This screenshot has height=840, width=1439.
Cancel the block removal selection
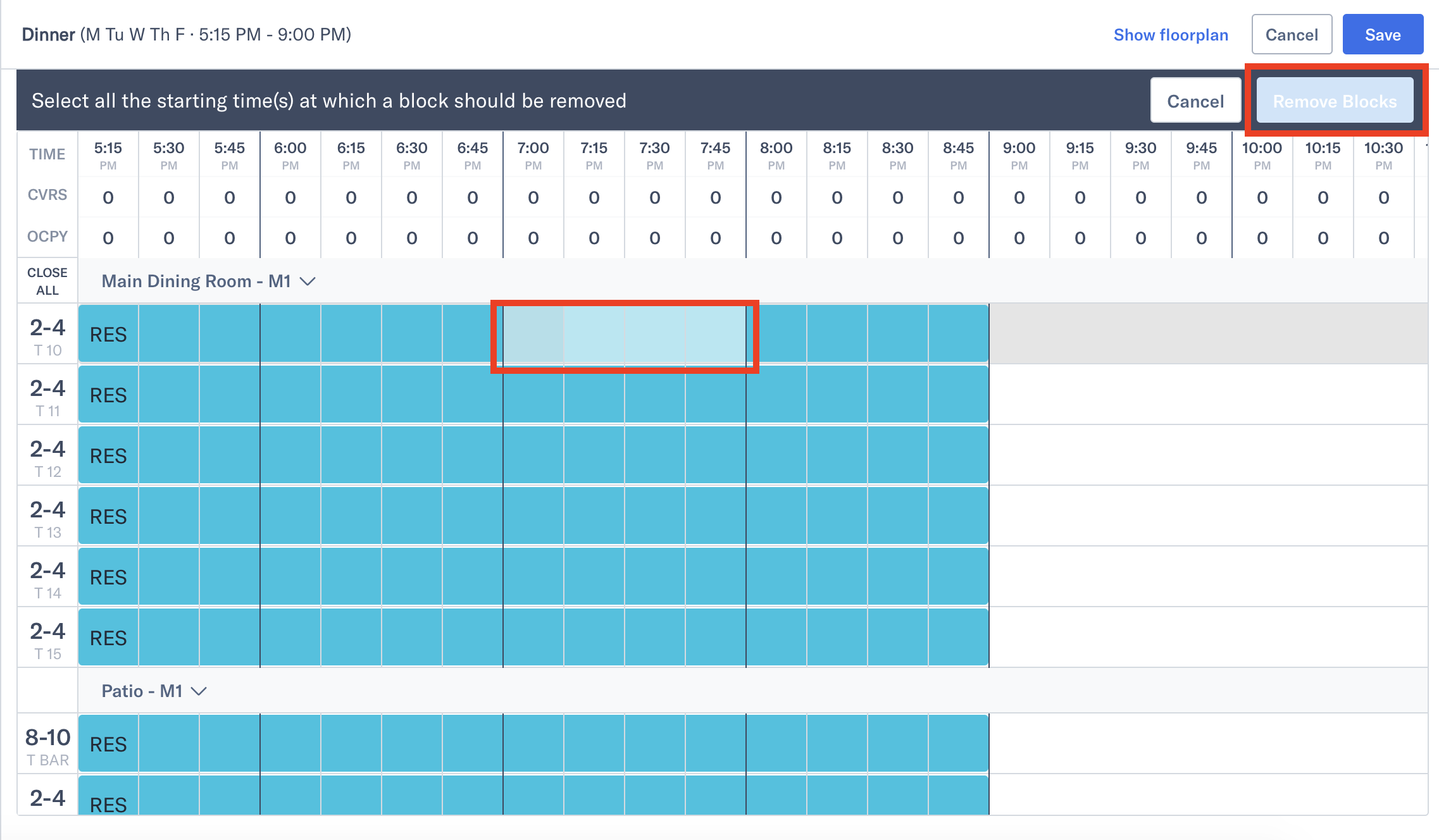click(1195, 100)
